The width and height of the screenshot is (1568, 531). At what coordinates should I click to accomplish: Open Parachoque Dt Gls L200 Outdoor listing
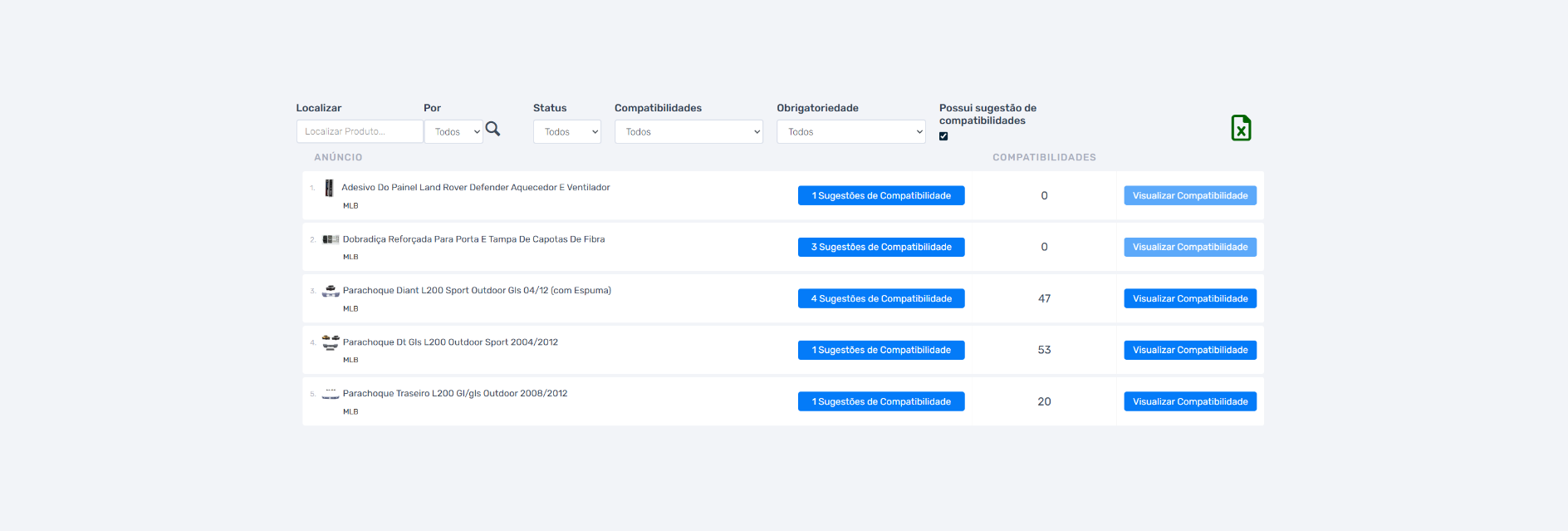pos(450,342)
